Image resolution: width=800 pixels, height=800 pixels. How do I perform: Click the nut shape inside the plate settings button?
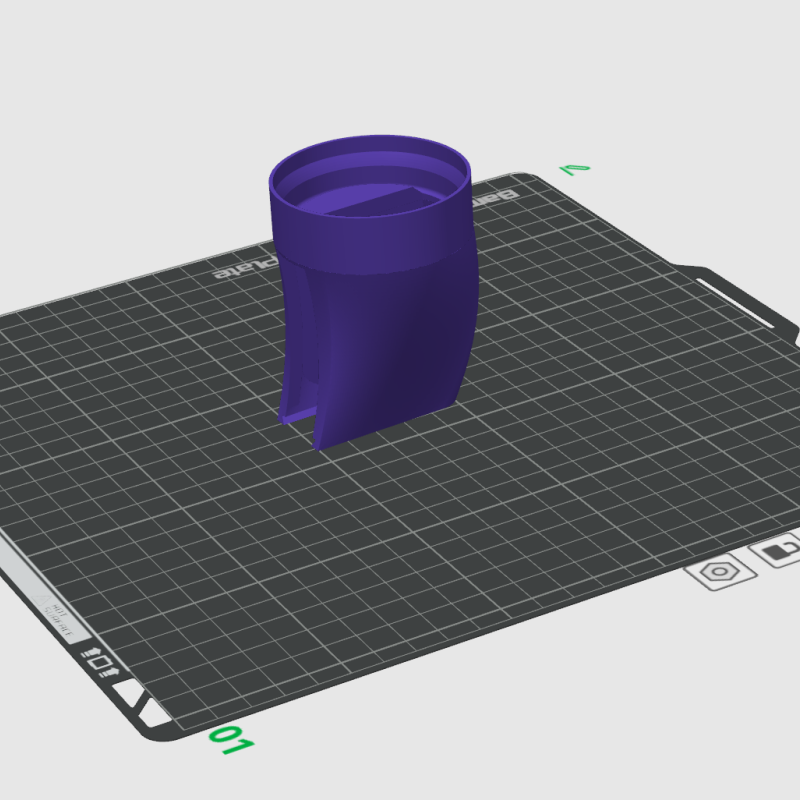[720, 571]
